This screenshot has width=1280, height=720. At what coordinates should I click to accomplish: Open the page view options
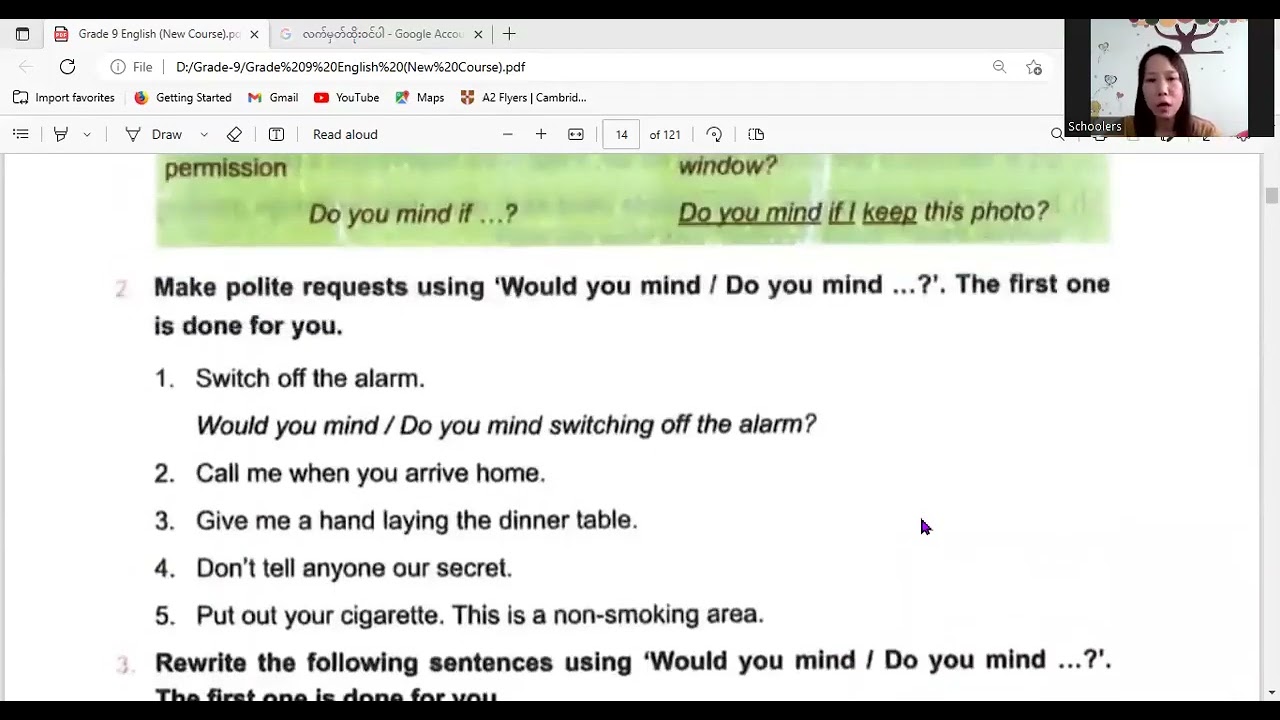tap(756, 134)
